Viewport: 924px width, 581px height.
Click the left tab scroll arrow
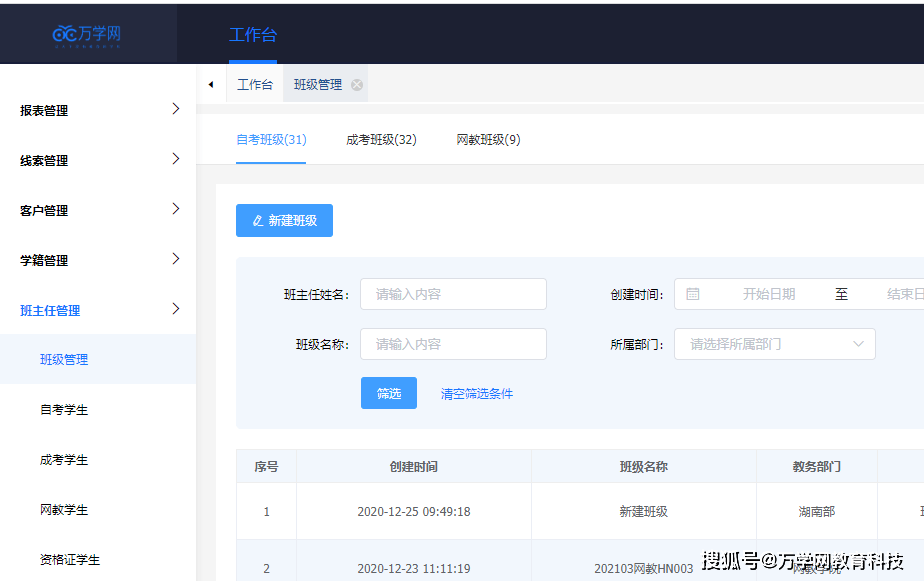pyautogui.click(x=210, y=85)
